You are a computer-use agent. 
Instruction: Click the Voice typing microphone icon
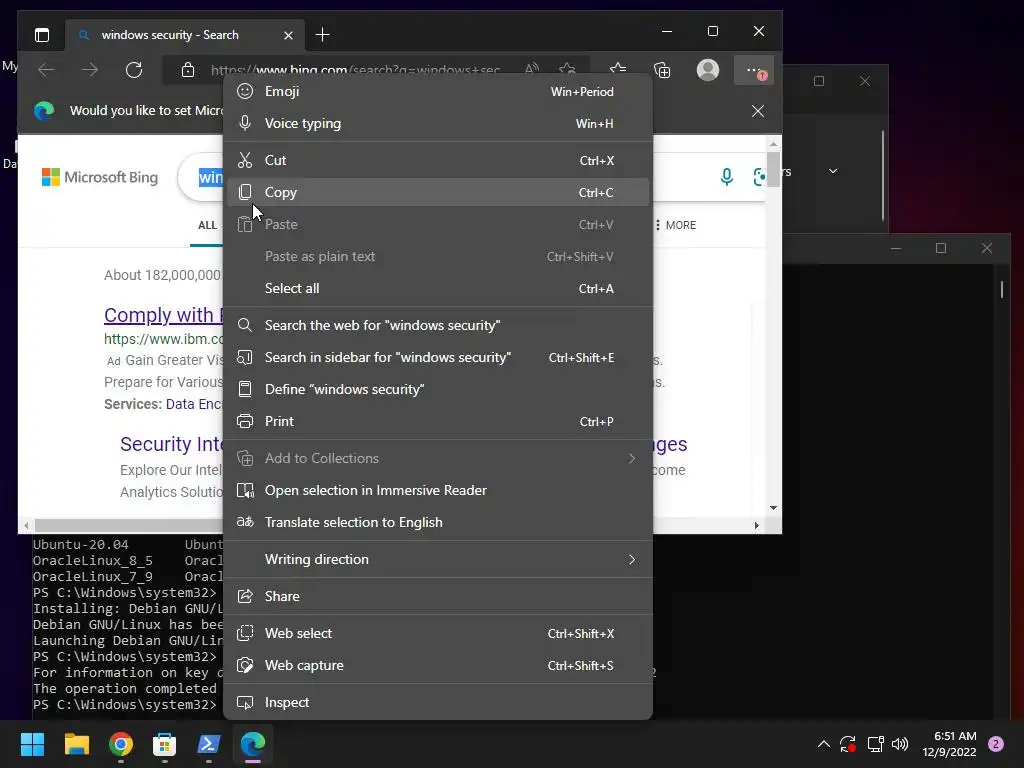pos(245,123)
